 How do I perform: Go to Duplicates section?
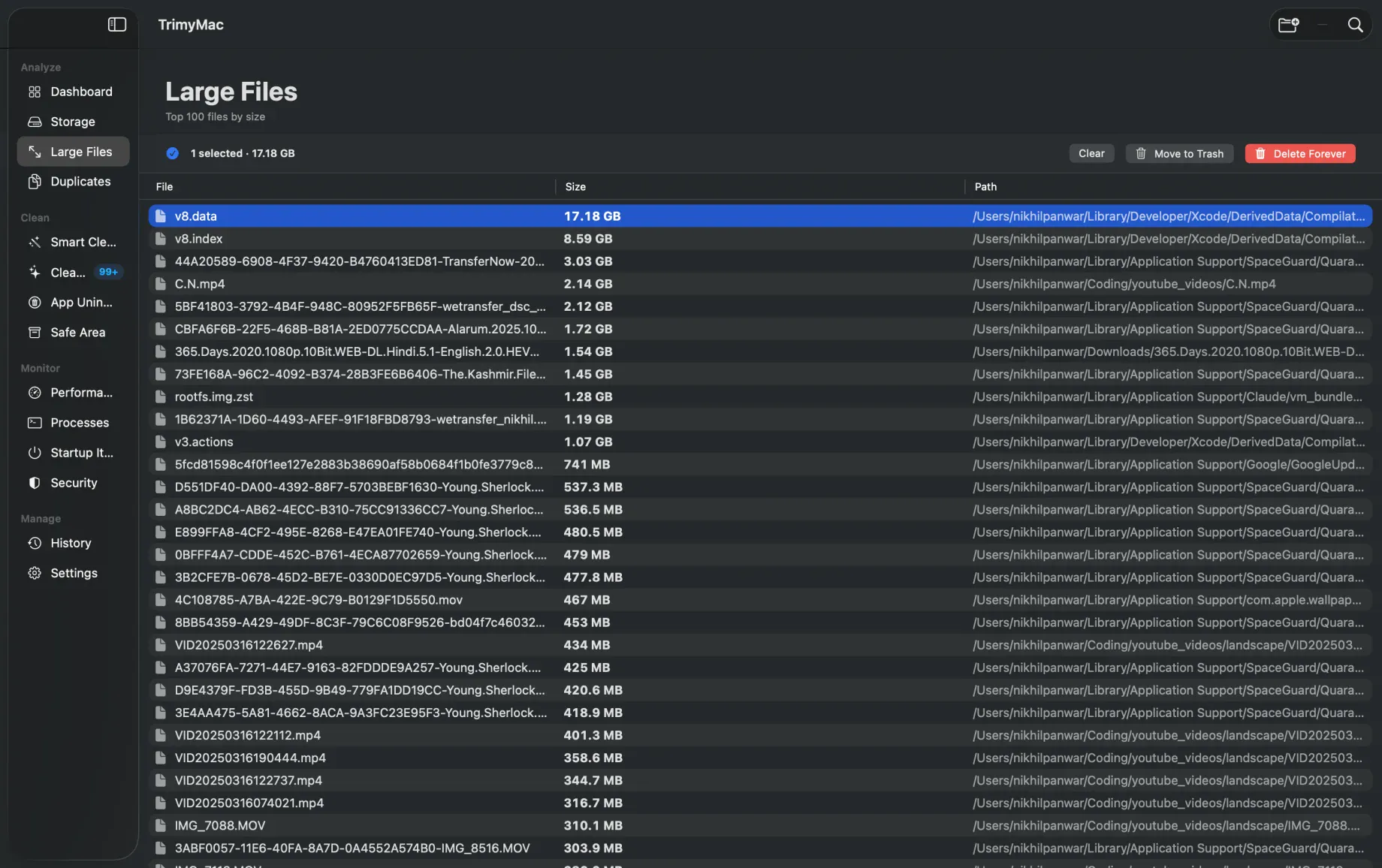74,182
